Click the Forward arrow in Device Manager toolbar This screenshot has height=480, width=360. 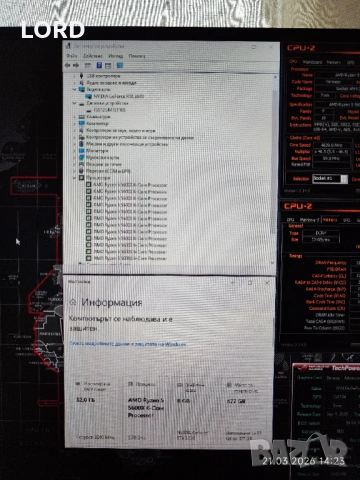click(x=76, y=65)
